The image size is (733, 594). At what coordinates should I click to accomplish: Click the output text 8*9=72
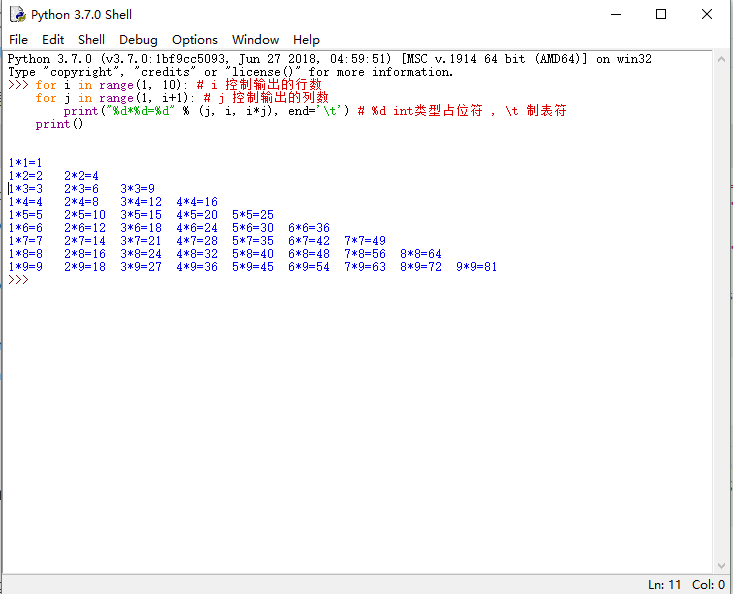pyautogui.click(x=421, y=267)
